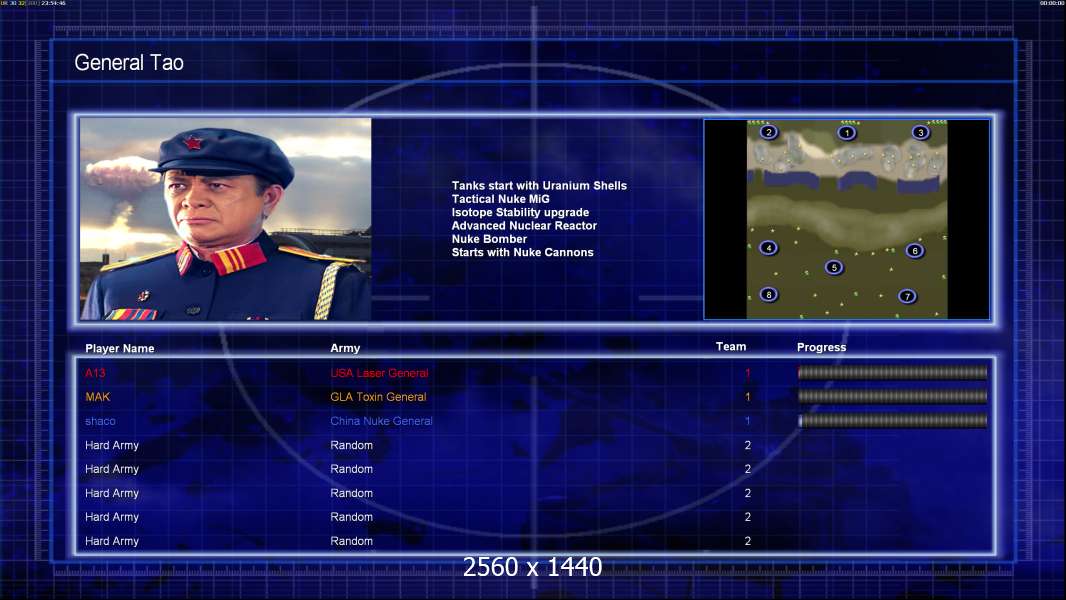Click the A13 loading progress bar
The width and height of the screenshot is (1066, 600).
(893, 372)
